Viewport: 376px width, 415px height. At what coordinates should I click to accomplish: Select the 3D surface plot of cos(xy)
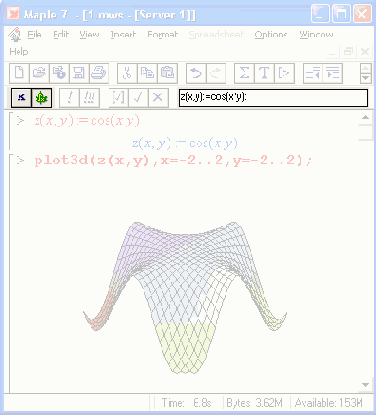(185, 298)
